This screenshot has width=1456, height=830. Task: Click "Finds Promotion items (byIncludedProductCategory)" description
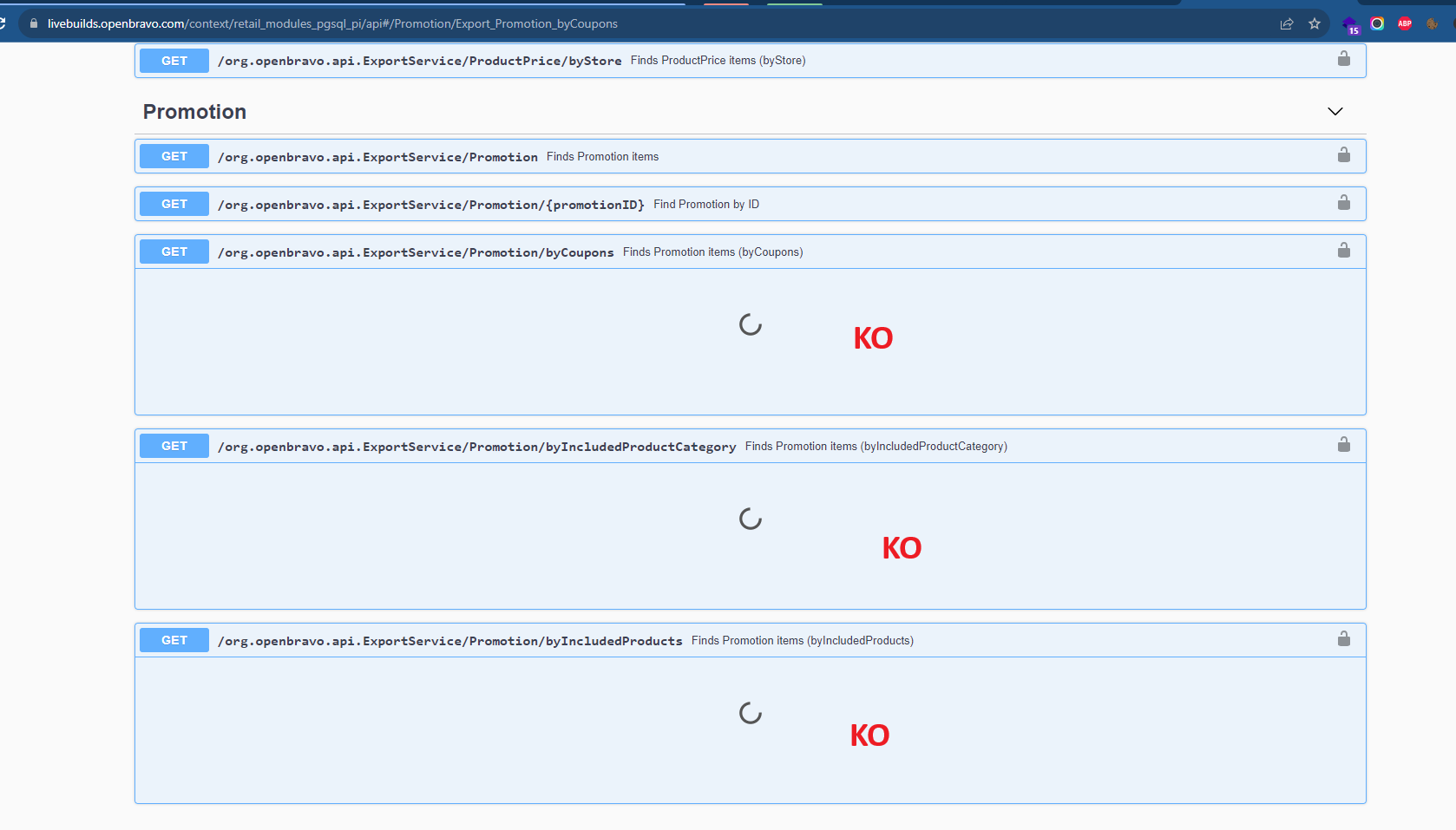pyautogui.click(x=876, y=447)
